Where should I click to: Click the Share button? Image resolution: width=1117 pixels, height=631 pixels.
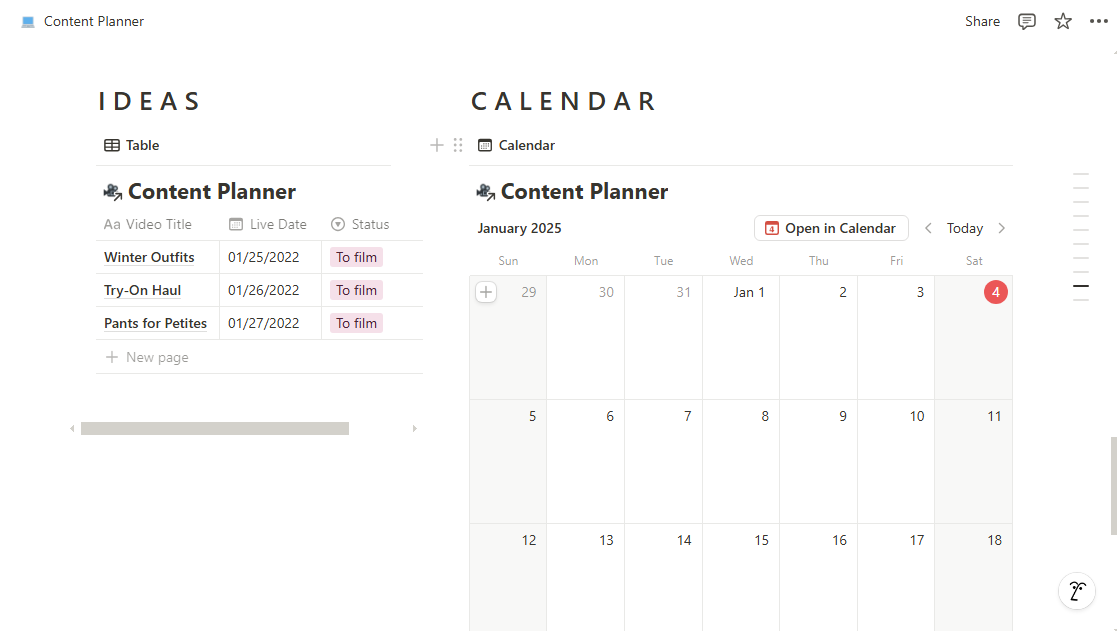(982, 21)
